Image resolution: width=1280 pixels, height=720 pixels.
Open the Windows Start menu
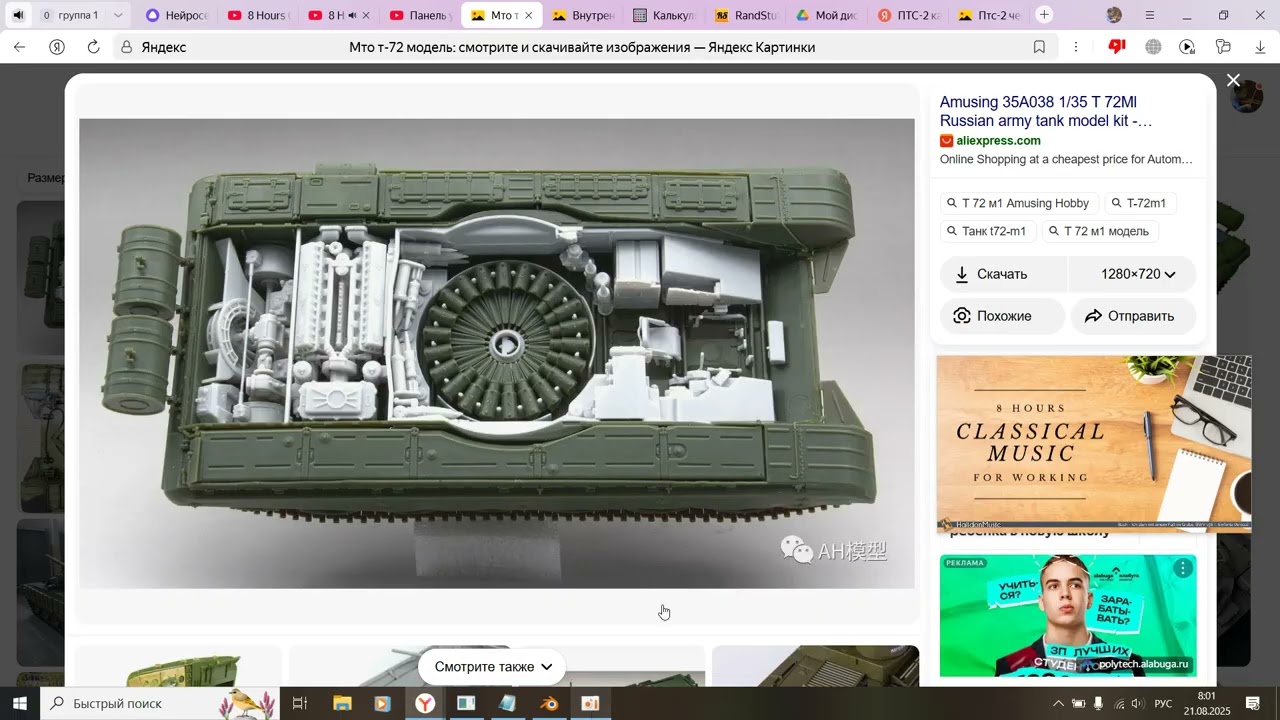pyautogui.click(x=19, y=703)
